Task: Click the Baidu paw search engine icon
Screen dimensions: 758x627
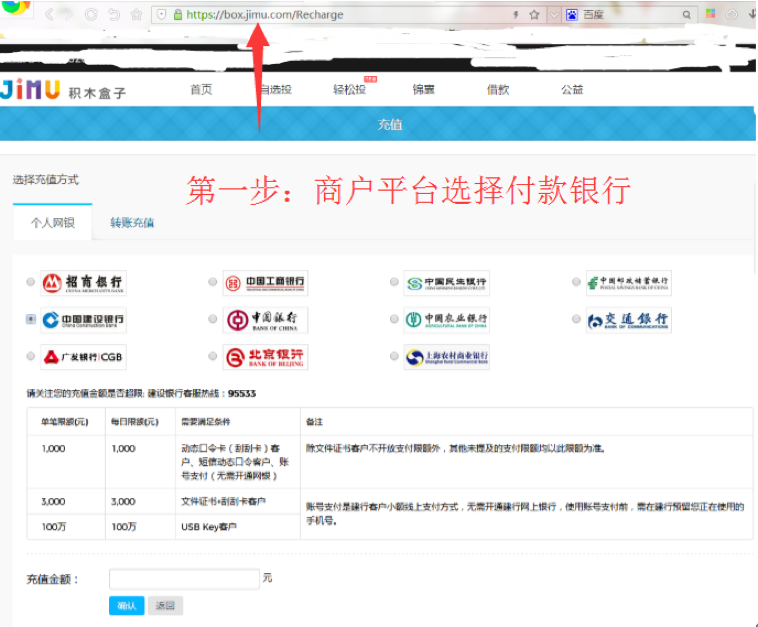Action: 572,15
